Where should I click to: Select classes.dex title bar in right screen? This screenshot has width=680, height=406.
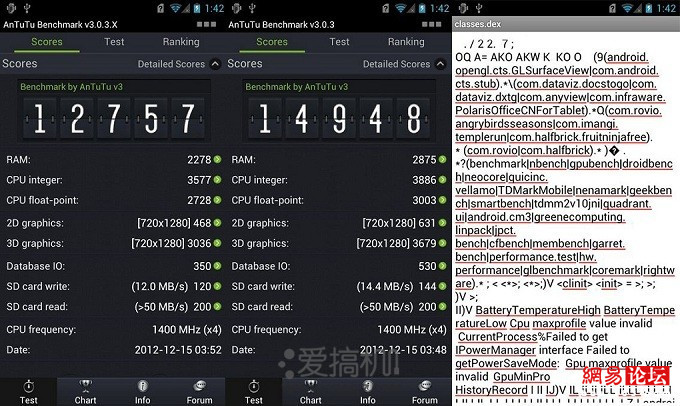pyautogui.click(x=566, y=24)
